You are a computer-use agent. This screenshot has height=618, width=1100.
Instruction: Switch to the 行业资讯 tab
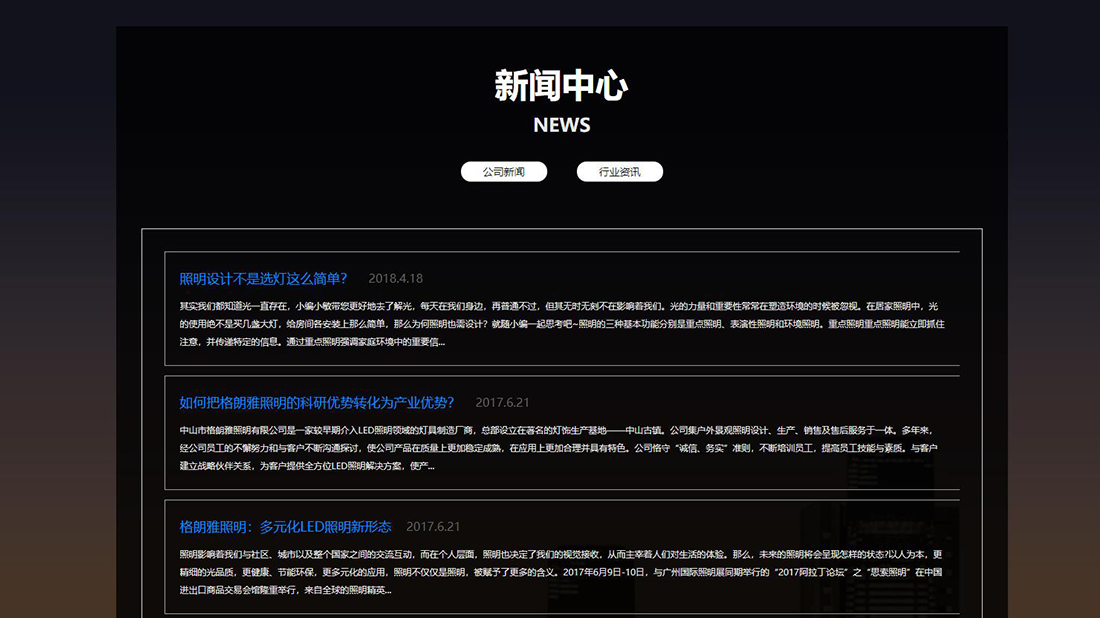(x=619, y=171)
